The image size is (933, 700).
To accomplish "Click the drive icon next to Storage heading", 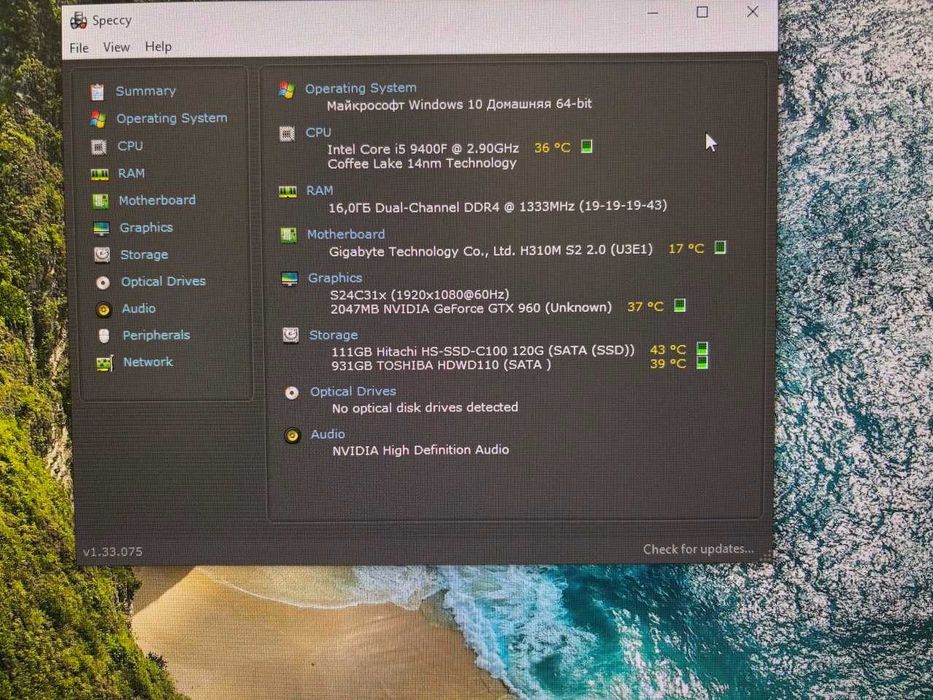I will [290, 336].
